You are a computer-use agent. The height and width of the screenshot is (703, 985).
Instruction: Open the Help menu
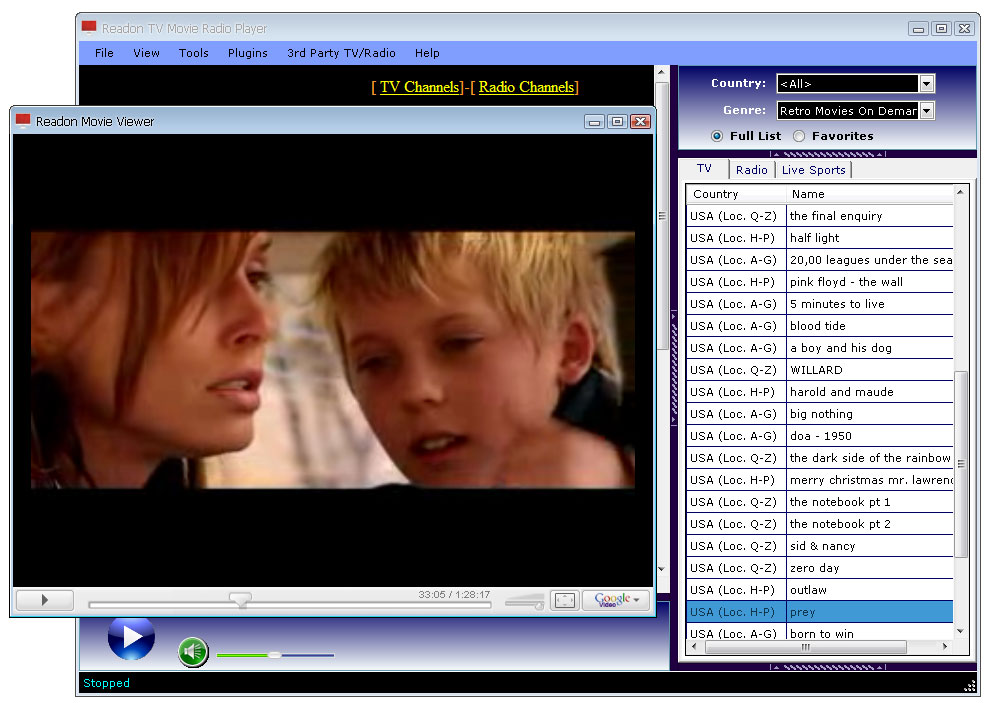pyautogui.click(x=427, y=53)
